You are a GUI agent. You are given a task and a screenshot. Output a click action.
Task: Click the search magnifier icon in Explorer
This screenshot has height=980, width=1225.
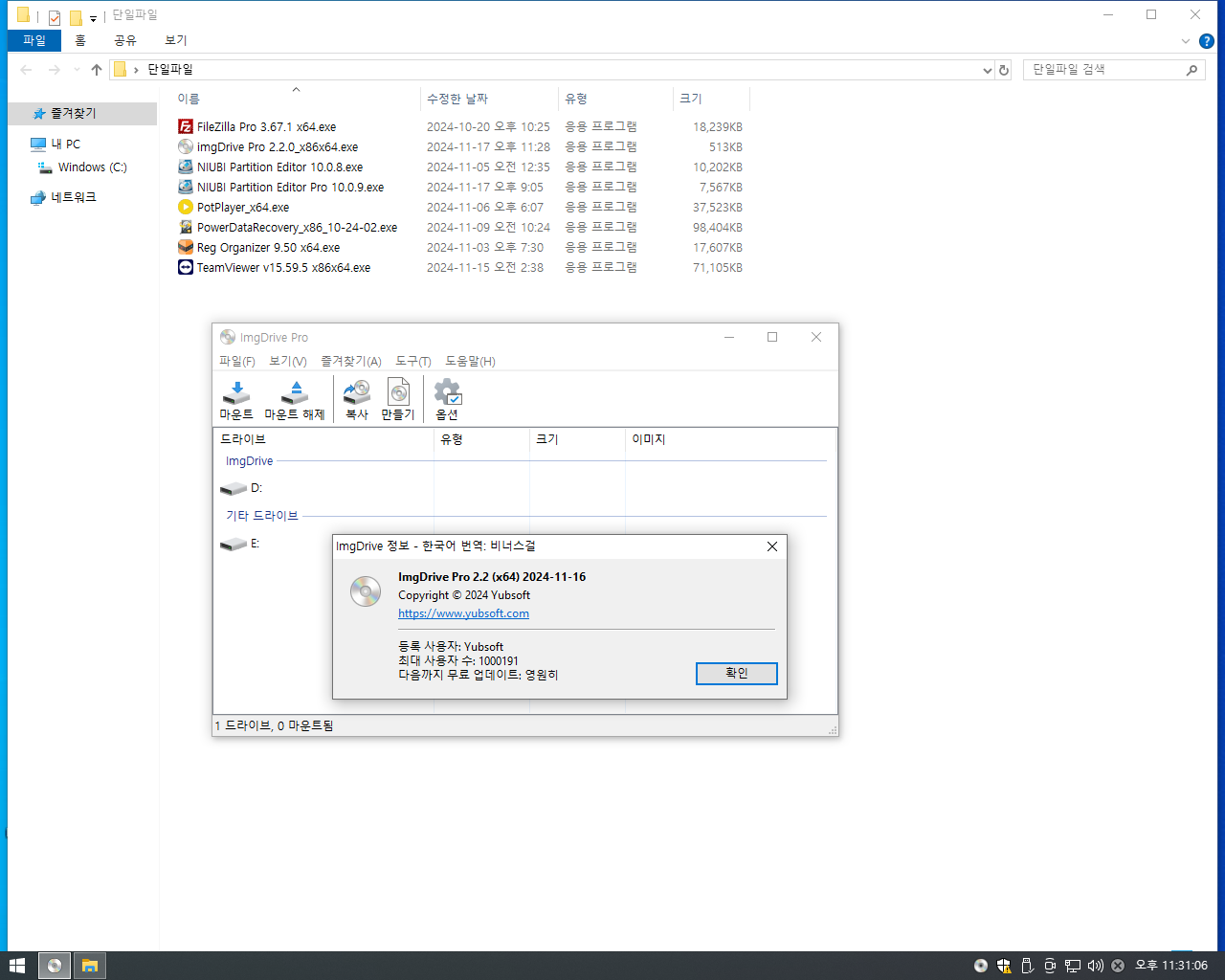(x=1192, y=70)
